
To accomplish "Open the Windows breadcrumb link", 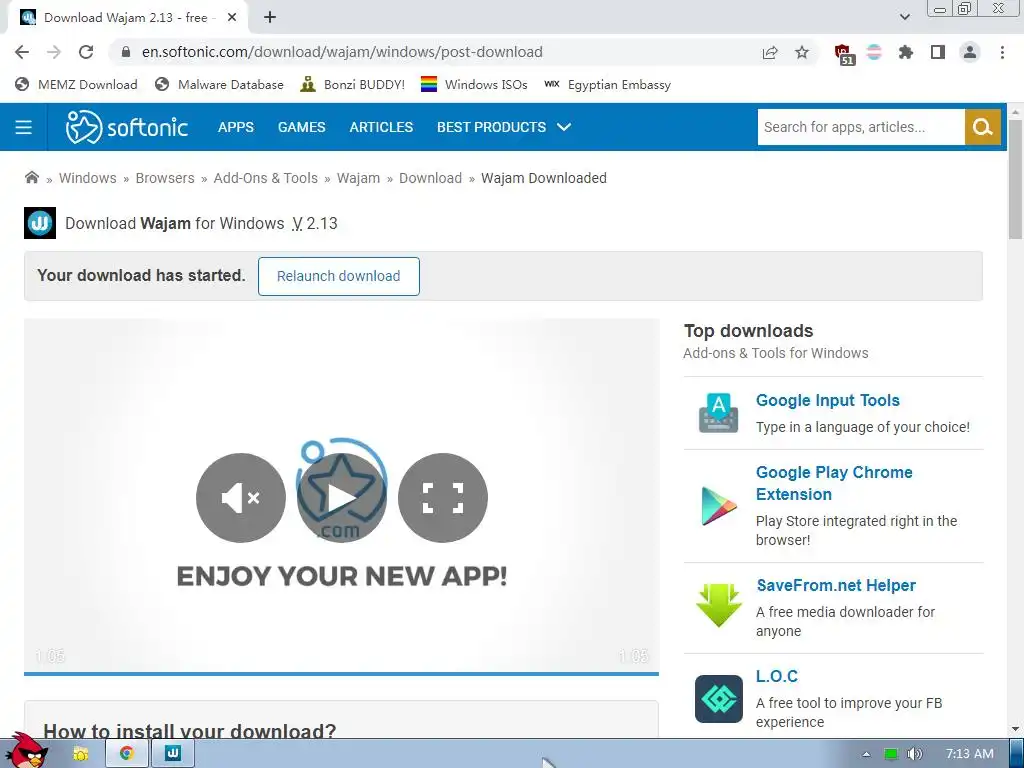I will 88,178.
